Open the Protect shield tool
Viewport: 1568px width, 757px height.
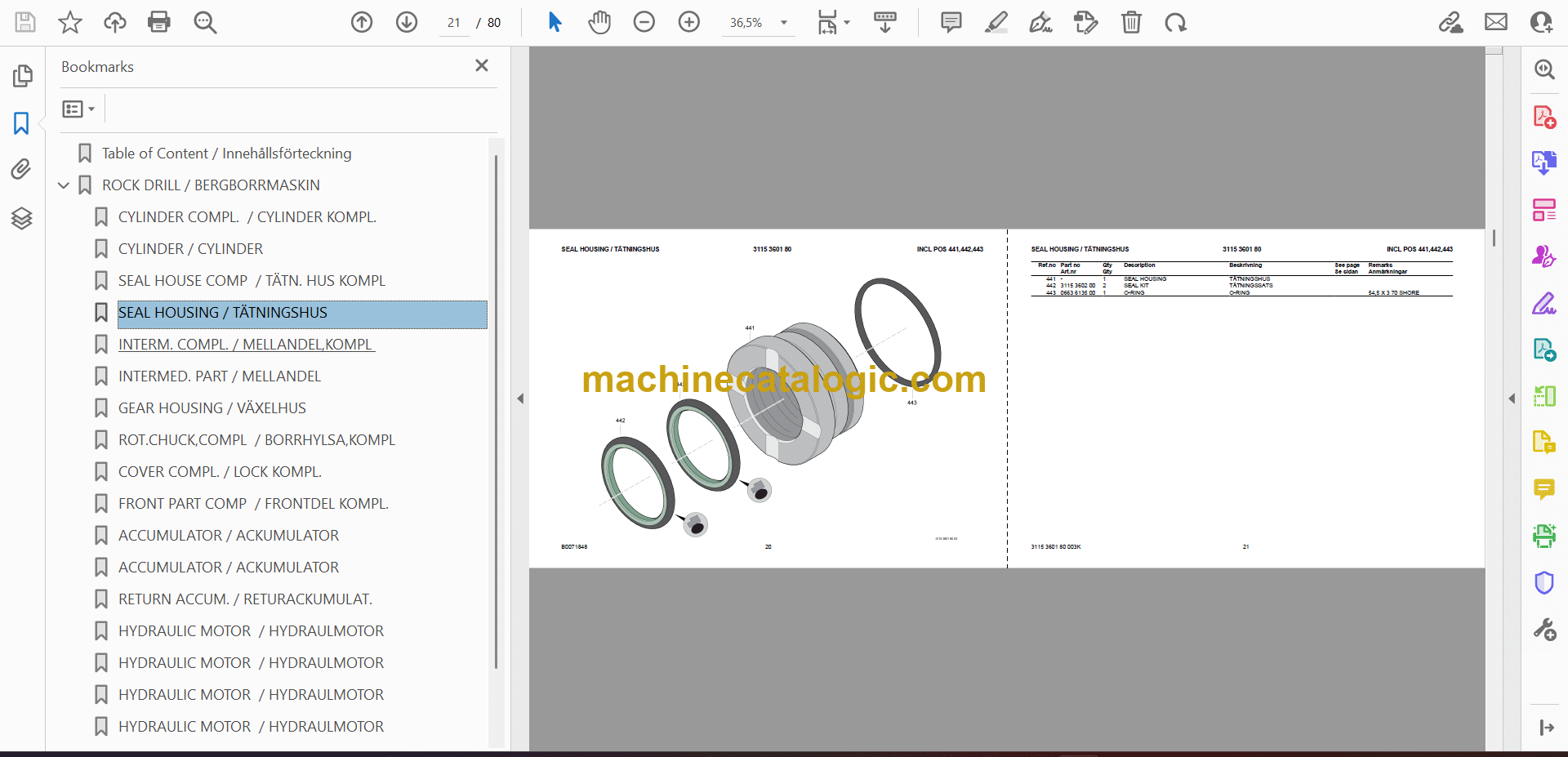tap(1544, 583)
